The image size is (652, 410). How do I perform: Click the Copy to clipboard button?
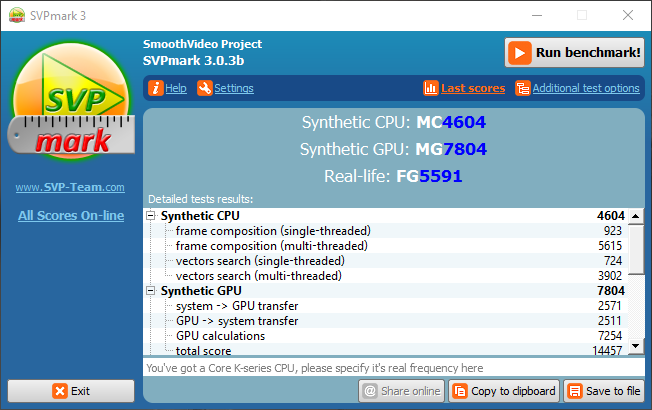pyautogui.click(x=504, y=391)
